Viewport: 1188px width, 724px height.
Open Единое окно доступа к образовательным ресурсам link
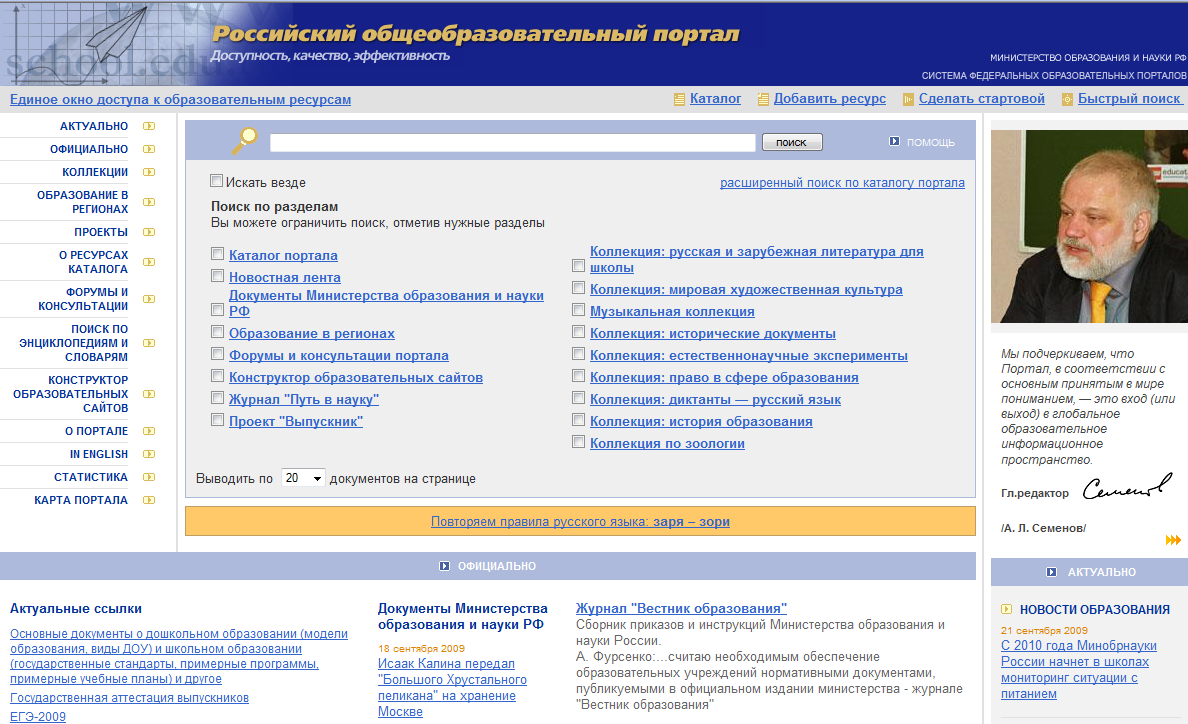(180, 99)
